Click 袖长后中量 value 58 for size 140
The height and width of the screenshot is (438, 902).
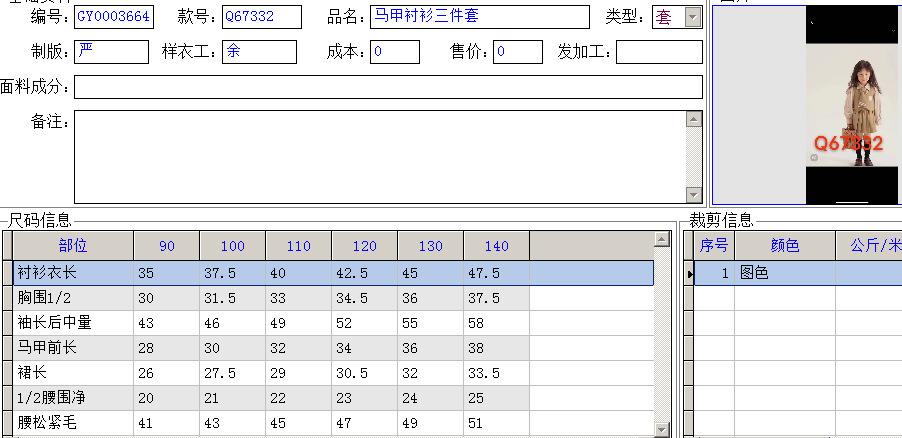tap(496, 323)
